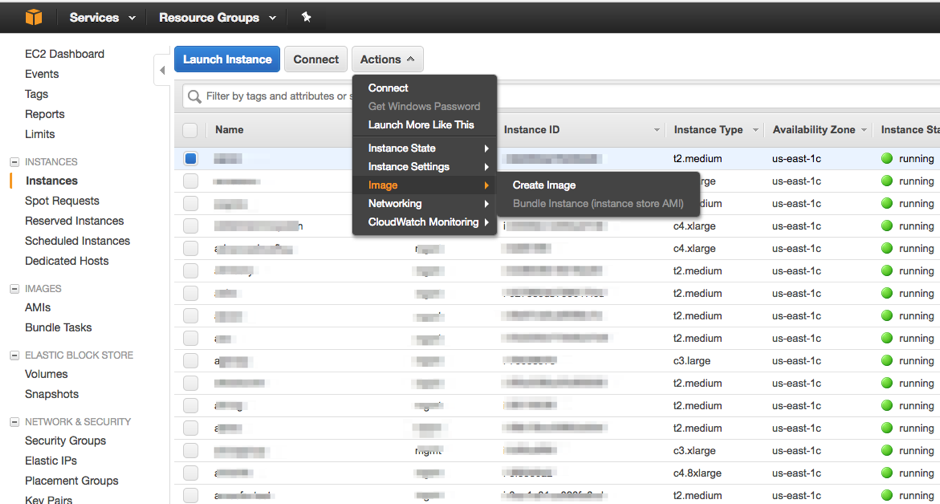Screen dimensions: 940x504
Task: Click the pin shortcut icon in top bar
Action: pos(306,17)
